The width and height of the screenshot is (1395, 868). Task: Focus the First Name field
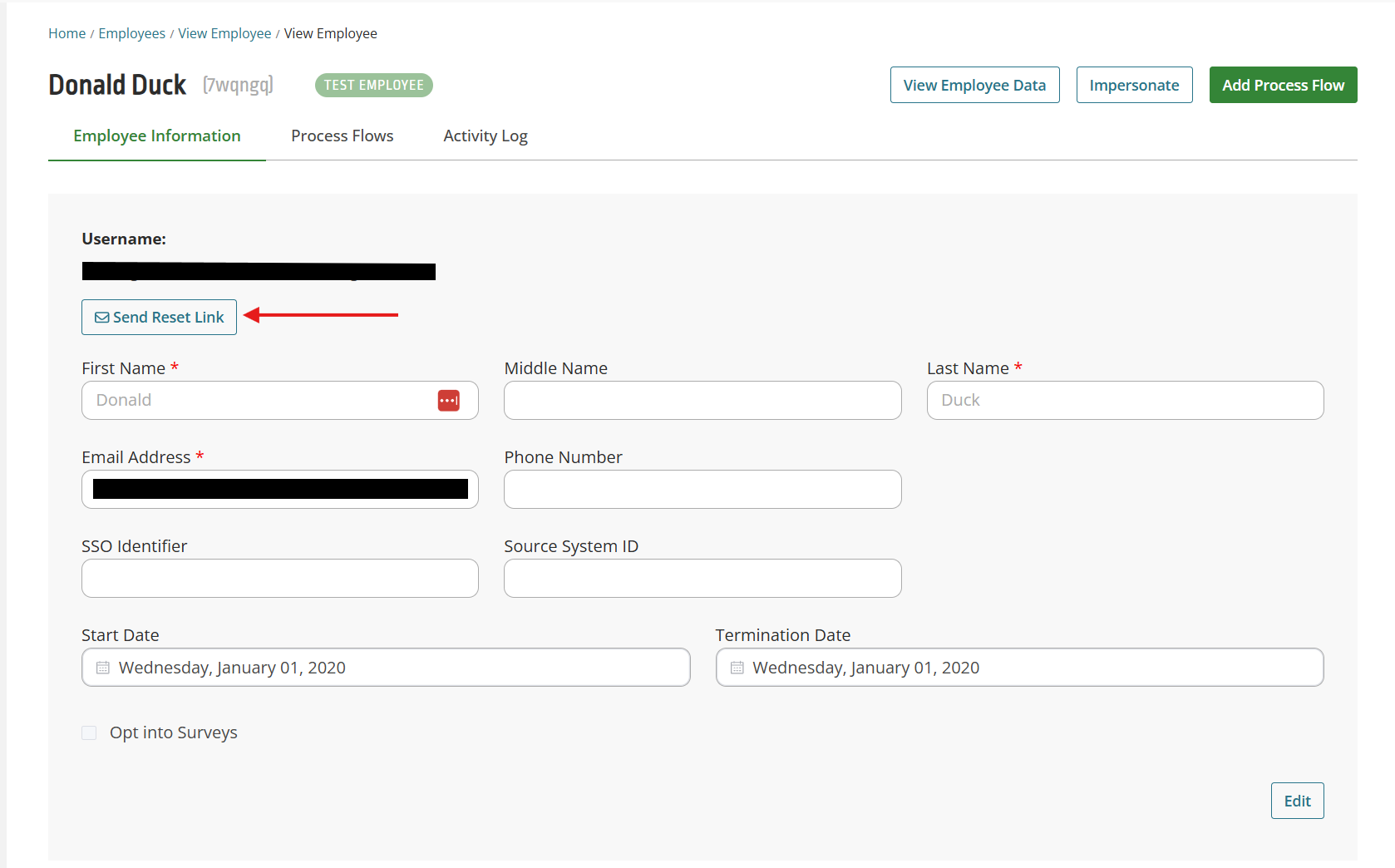280,401
